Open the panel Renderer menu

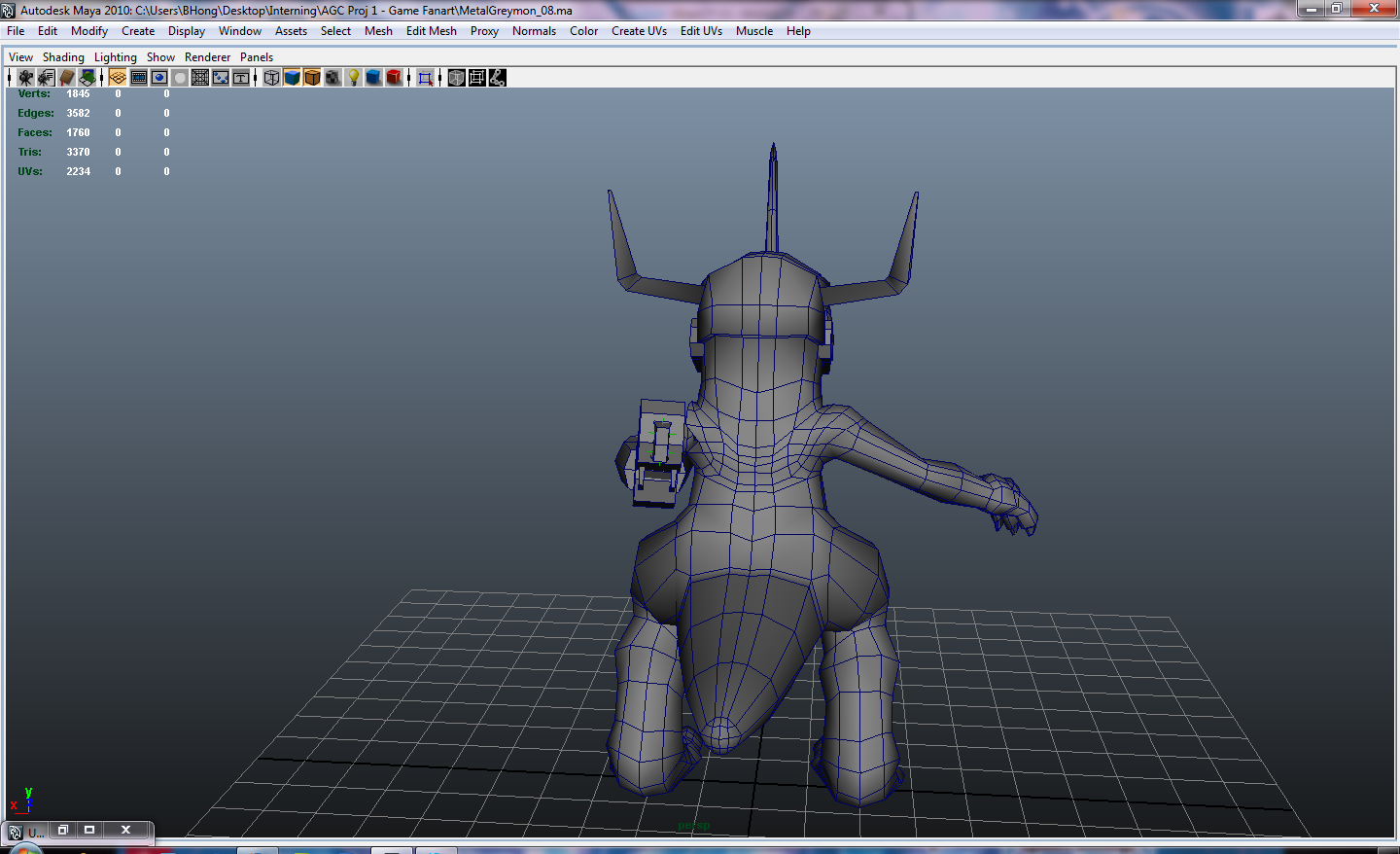[x=208, y=57]
